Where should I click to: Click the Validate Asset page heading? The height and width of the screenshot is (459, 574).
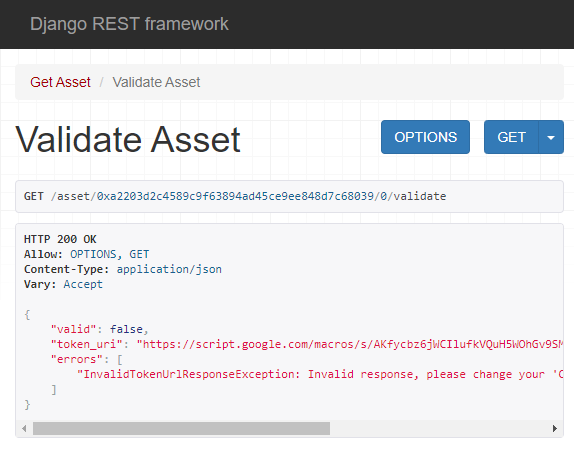128,139
